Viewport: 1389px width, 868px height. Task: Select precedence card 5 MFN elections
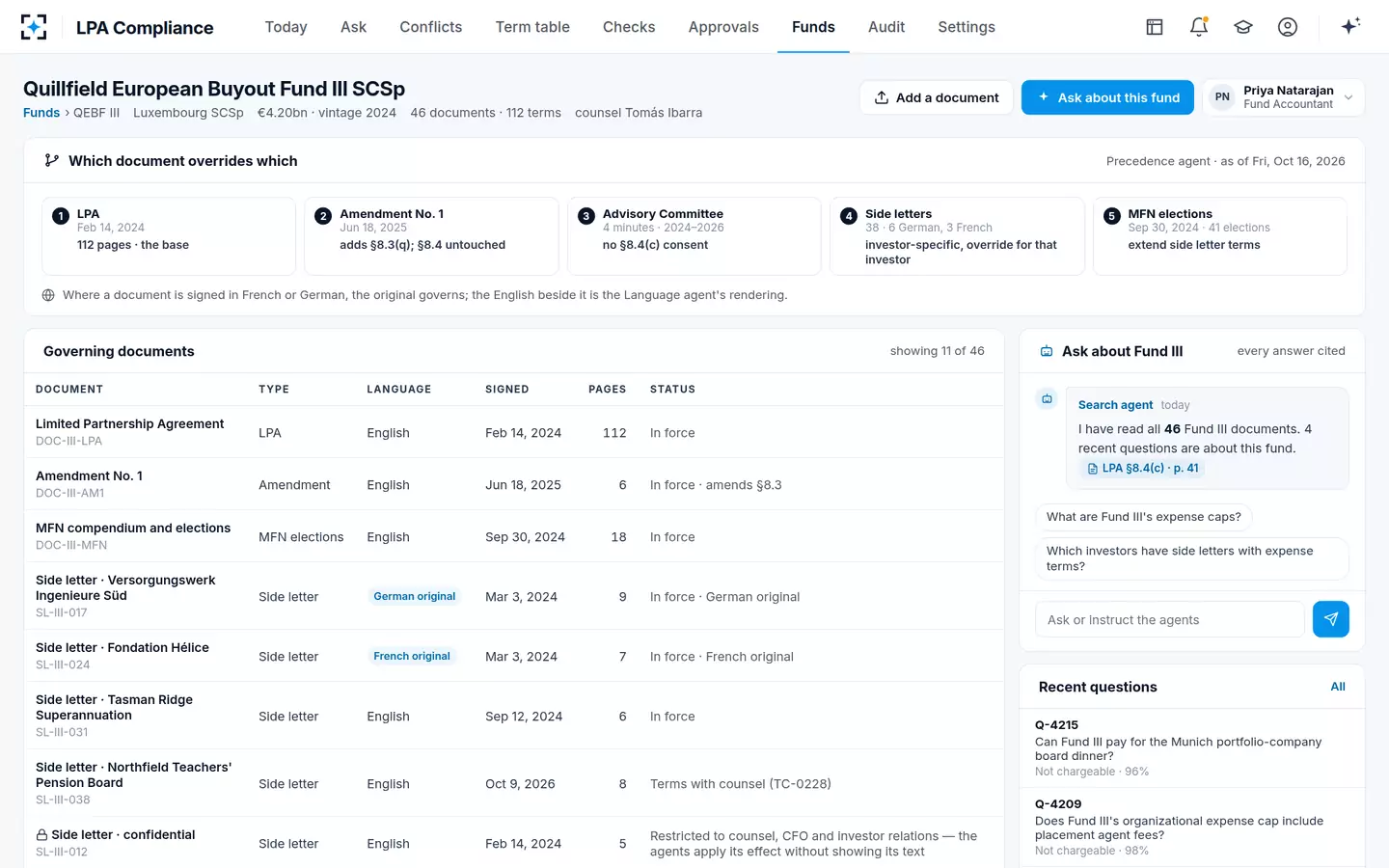point(1220,236)
